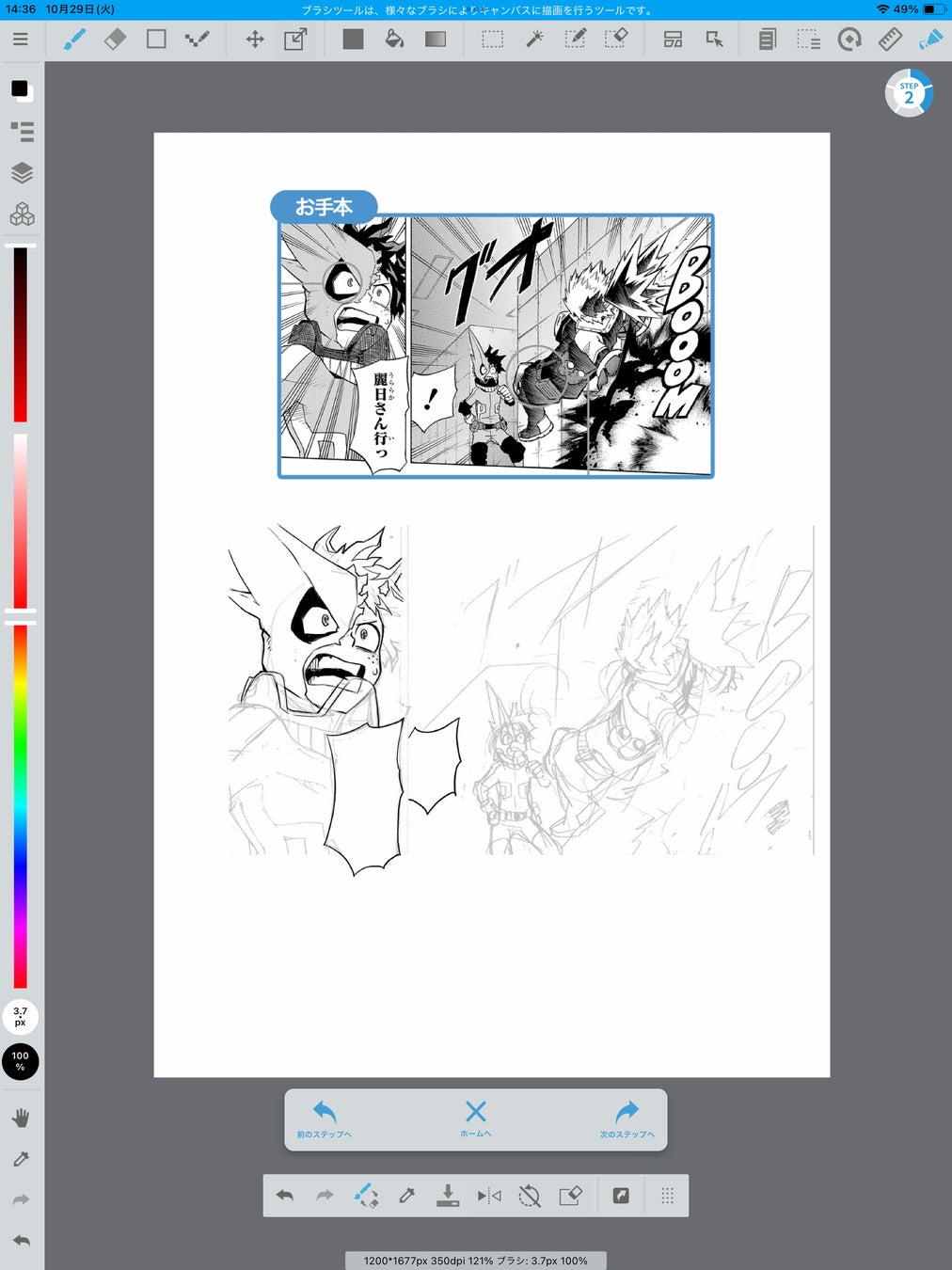This screenshot has height=1270, width=952.
Task: Select Eyedropper in bottom shortcut bar
Action: 406,1196
